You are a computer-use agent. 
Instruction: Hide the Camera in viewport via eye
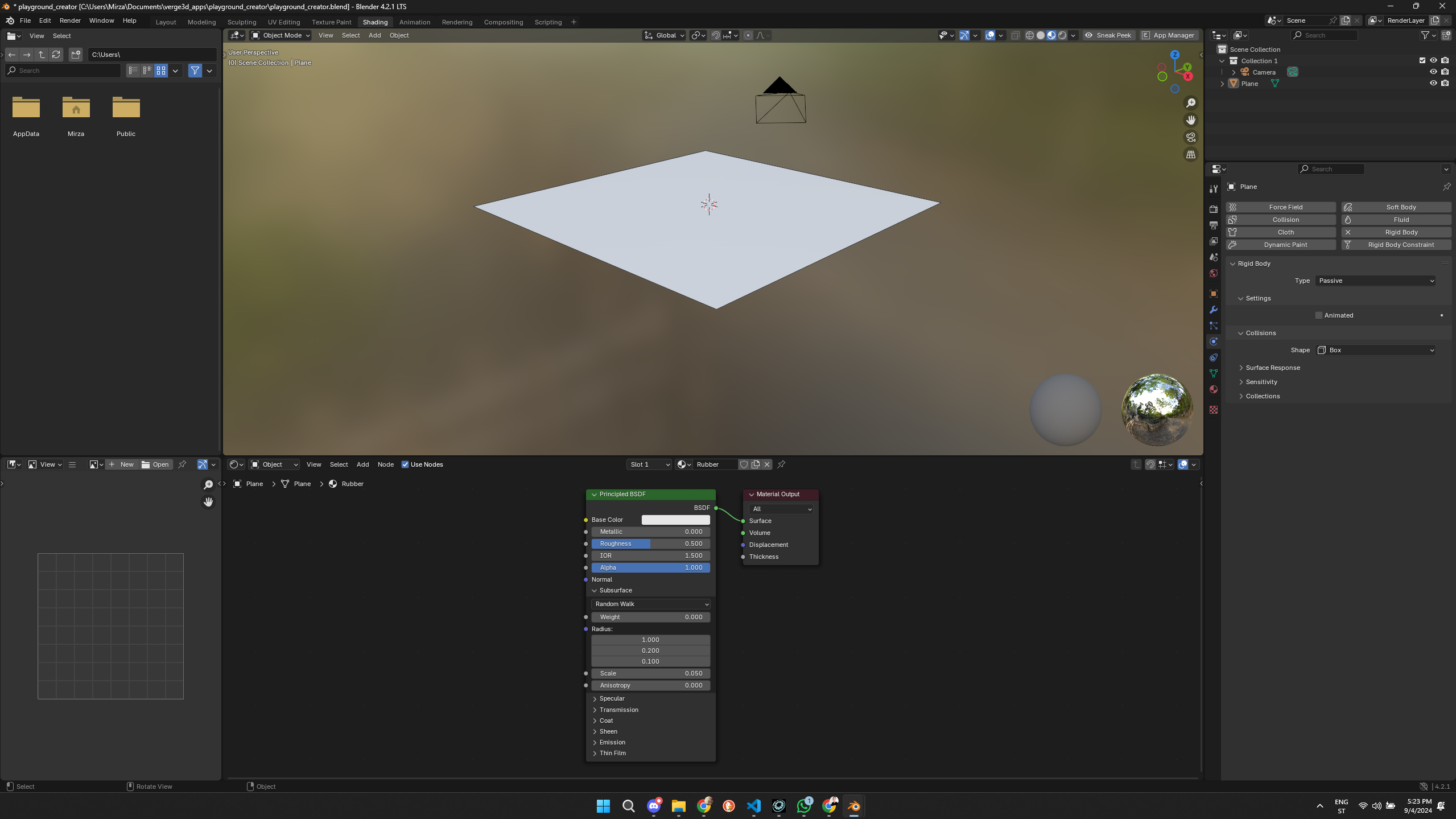(x=1433, y=72)
